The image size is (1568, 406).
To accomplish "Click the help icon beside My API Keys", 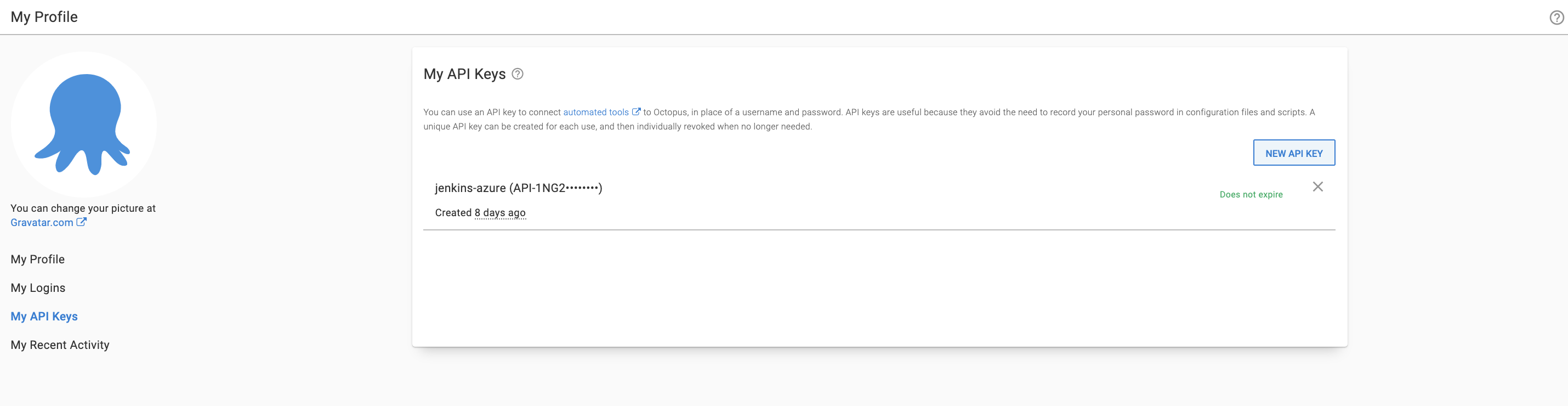I will [517, 74].
